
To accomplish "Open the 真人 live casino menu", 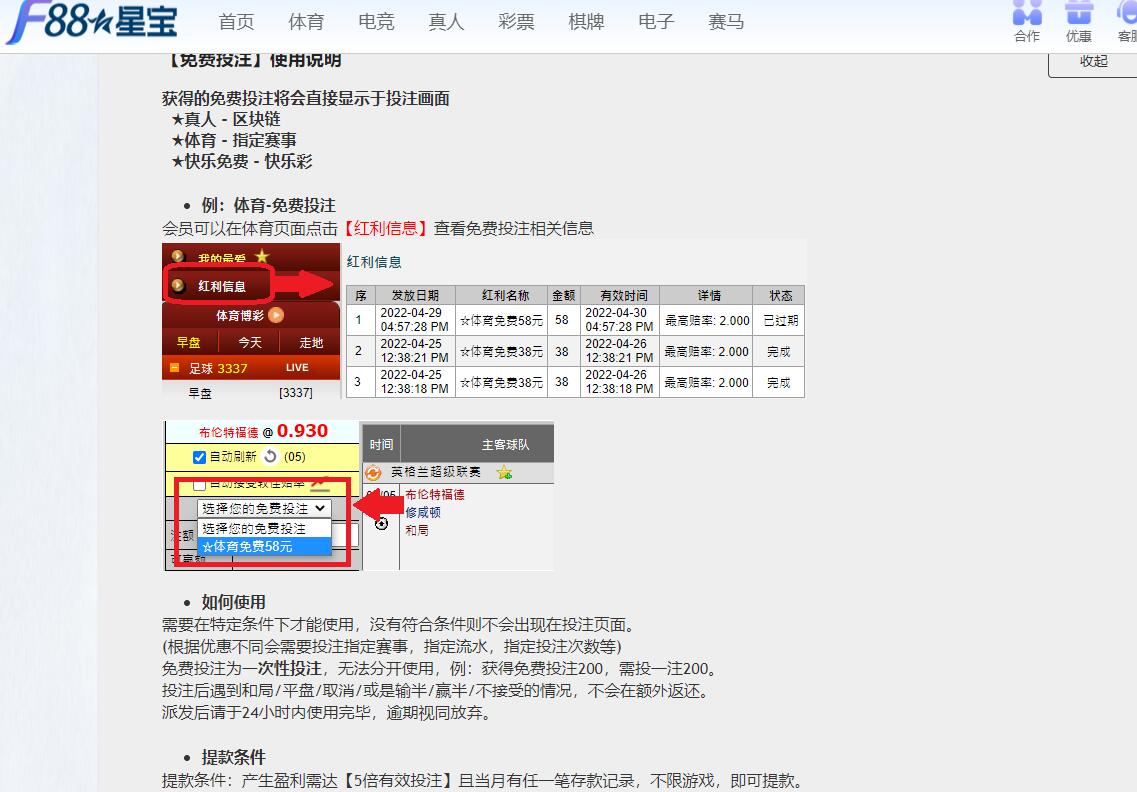I will click(x=446, y=22).
